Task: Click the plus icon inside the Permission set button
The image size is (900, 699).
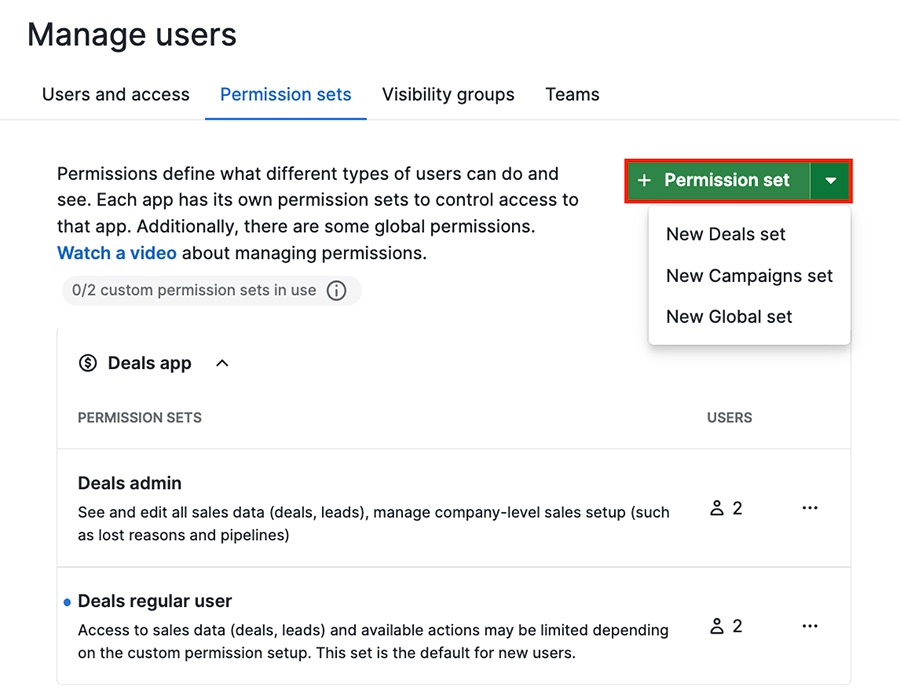Action: coord(645,180)
